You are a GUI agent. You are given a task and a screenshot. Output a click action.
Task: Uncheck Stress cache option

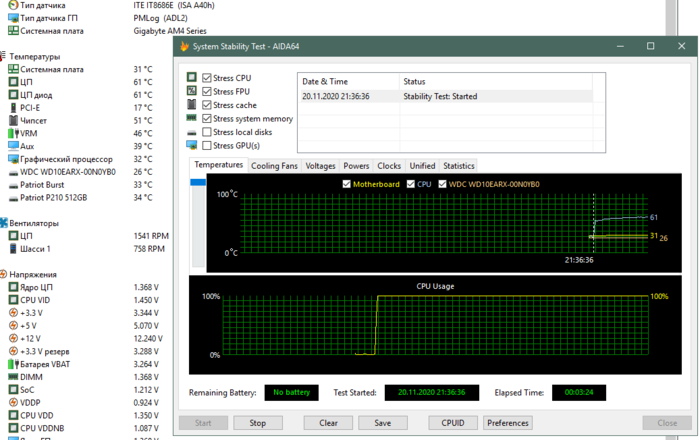coord(207,105)
